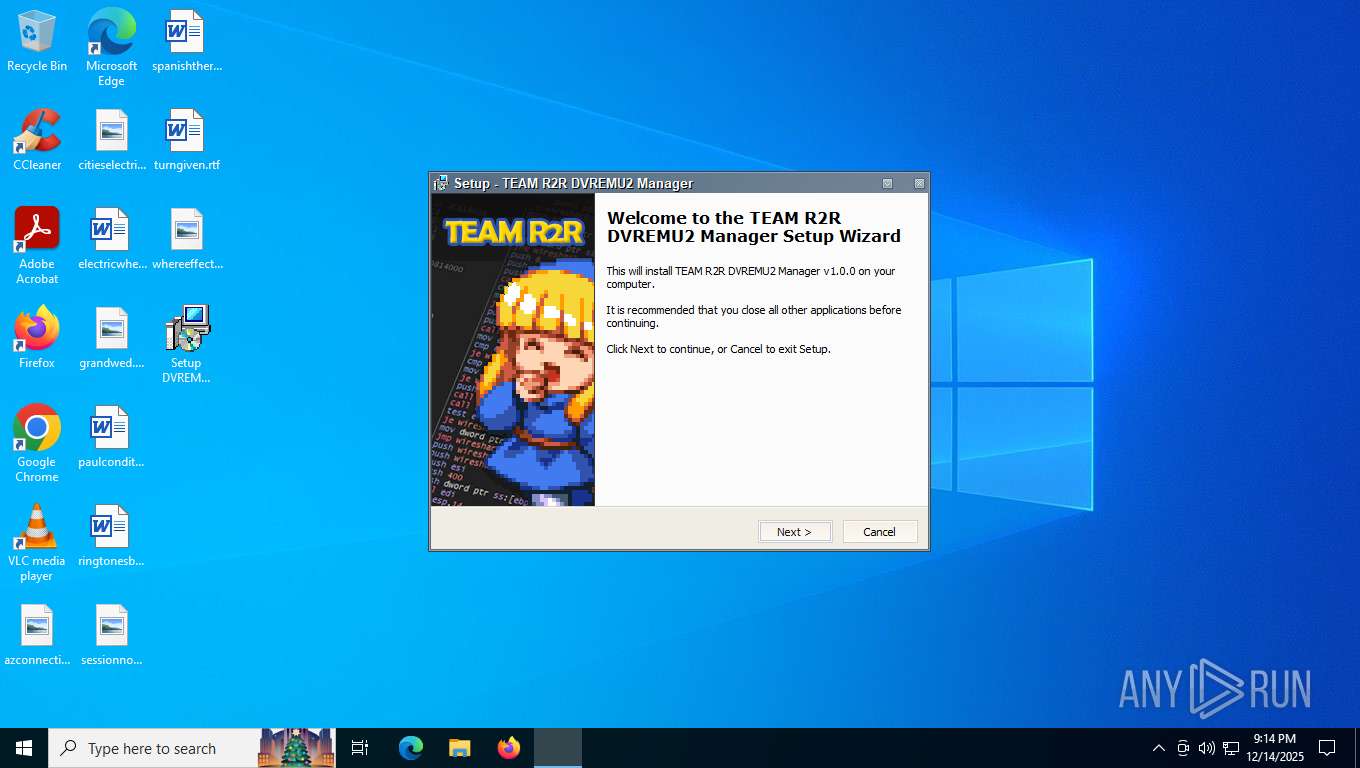Click Next to continue setup

click(795, 532)
